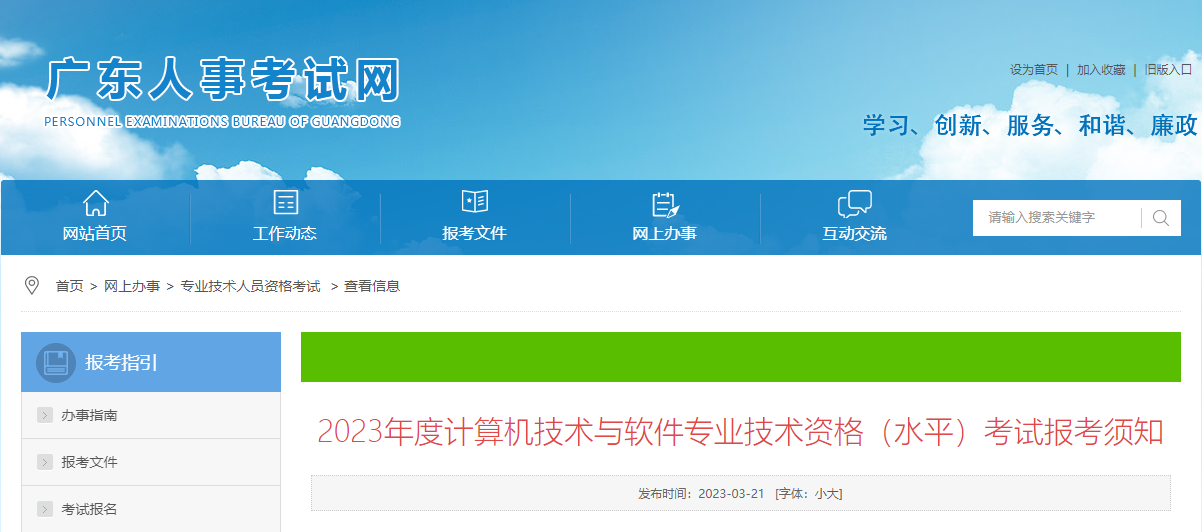This screenshot has height=532, width=1202.
Task: Click the 设为首页 link
Action: [x=1034, y=70]
